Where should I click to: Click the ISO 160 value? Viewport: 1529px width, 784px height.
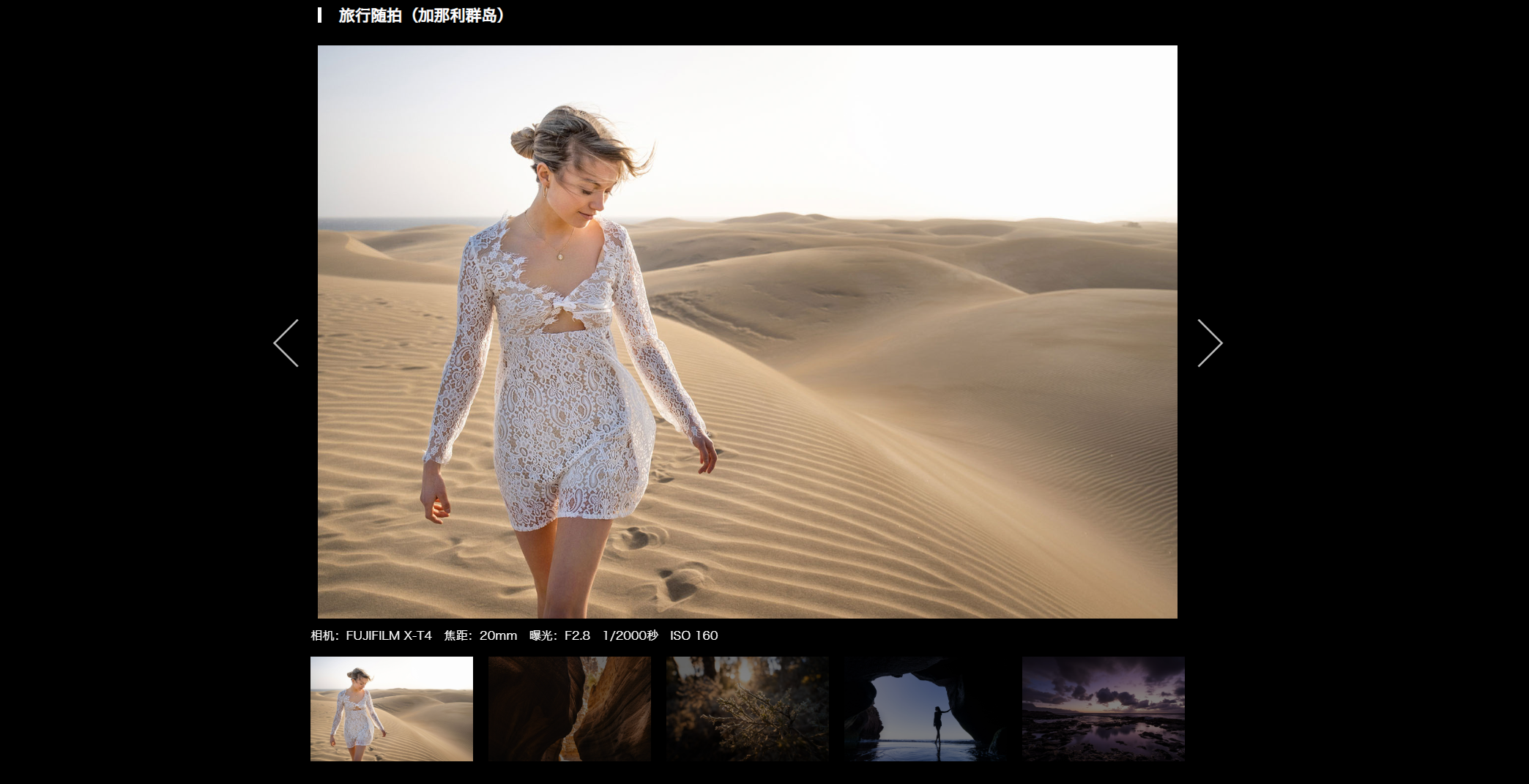693,635
